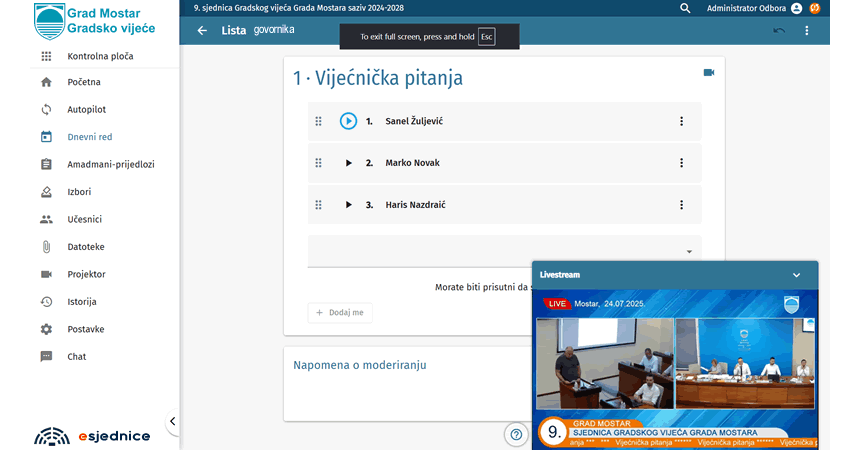Open the Administrator Odbora account icon
Screen dimensions: 860x450
(x=796, y=8)
